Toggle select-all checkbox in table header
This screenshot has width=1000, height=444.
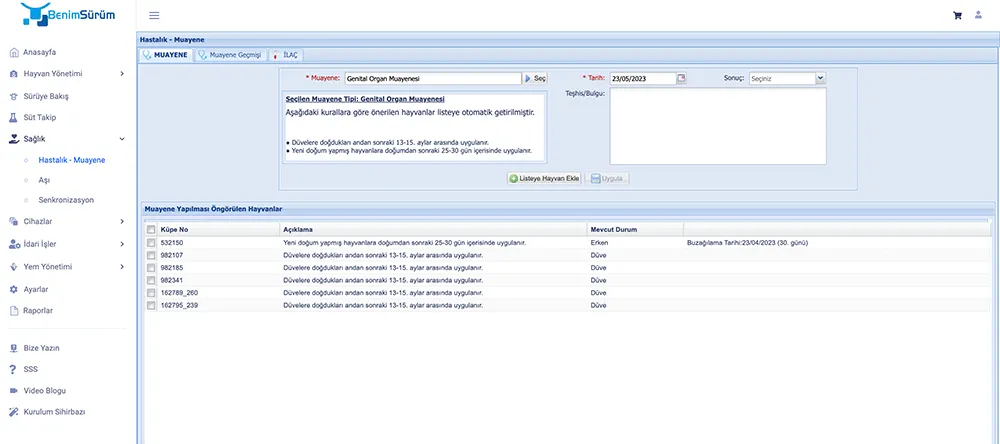(151, 230)
